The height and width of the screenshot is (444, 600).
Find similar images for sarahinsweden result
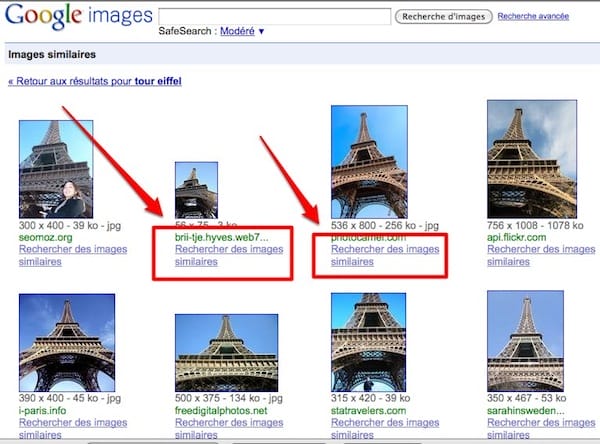tap(541, 429)
